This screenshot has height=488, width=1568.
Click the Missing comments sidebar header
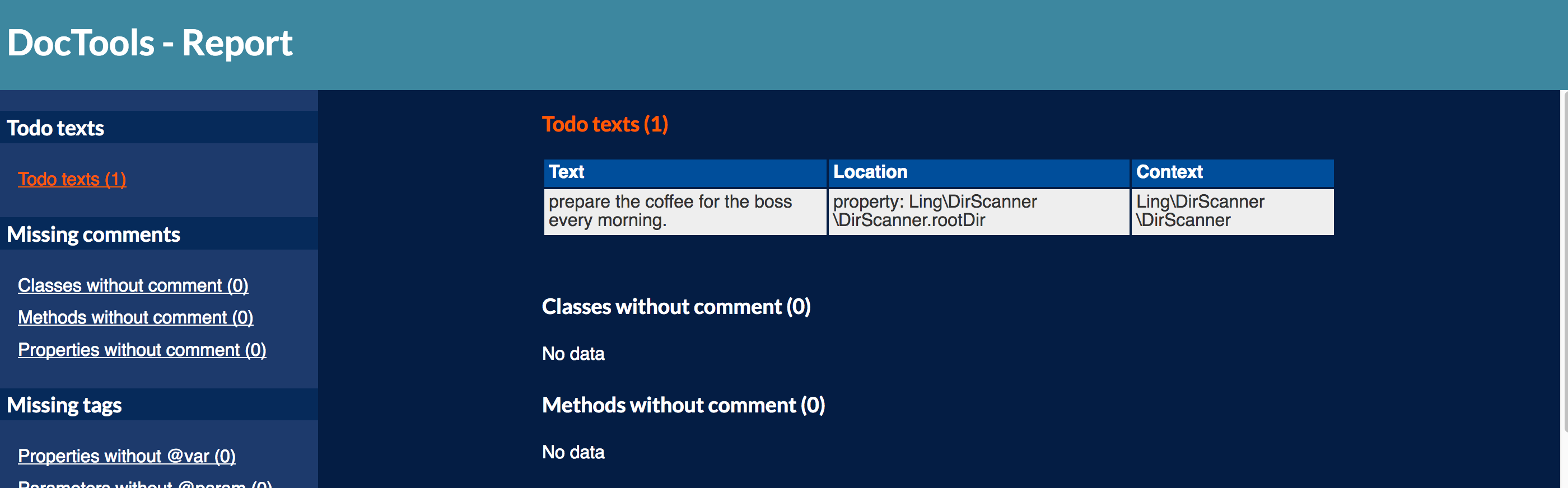click(x=93, y=234)
